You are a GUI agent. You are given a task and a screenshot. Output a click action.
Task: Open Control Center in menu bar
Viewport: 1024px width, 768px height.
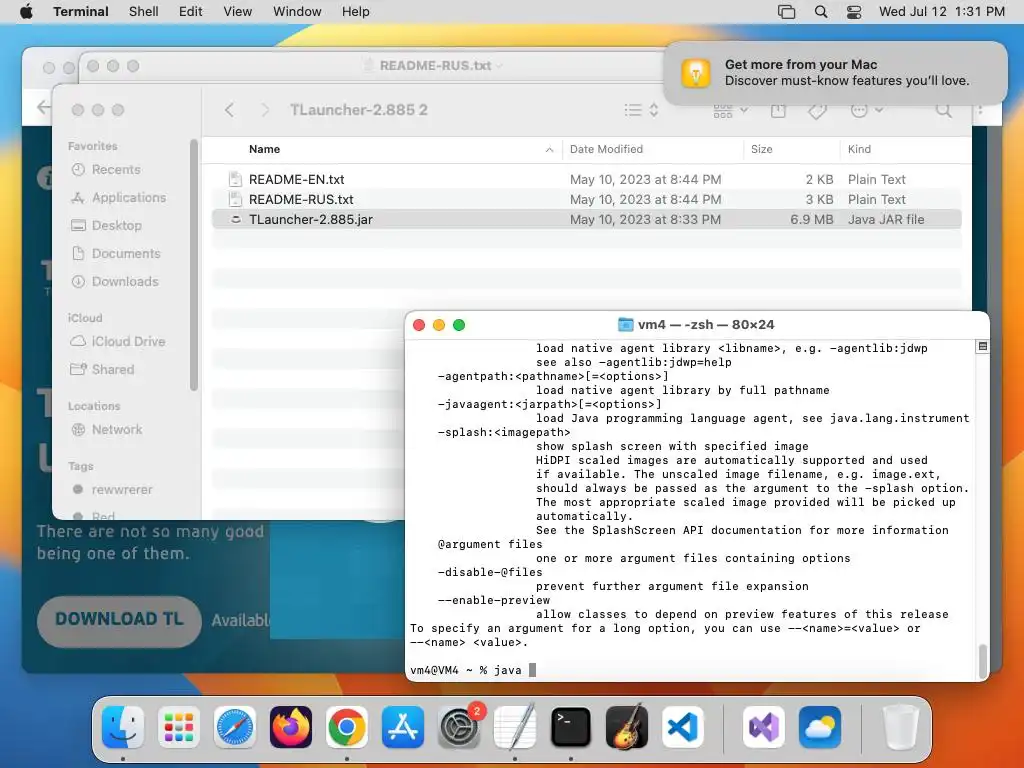[x=854, y=12]
